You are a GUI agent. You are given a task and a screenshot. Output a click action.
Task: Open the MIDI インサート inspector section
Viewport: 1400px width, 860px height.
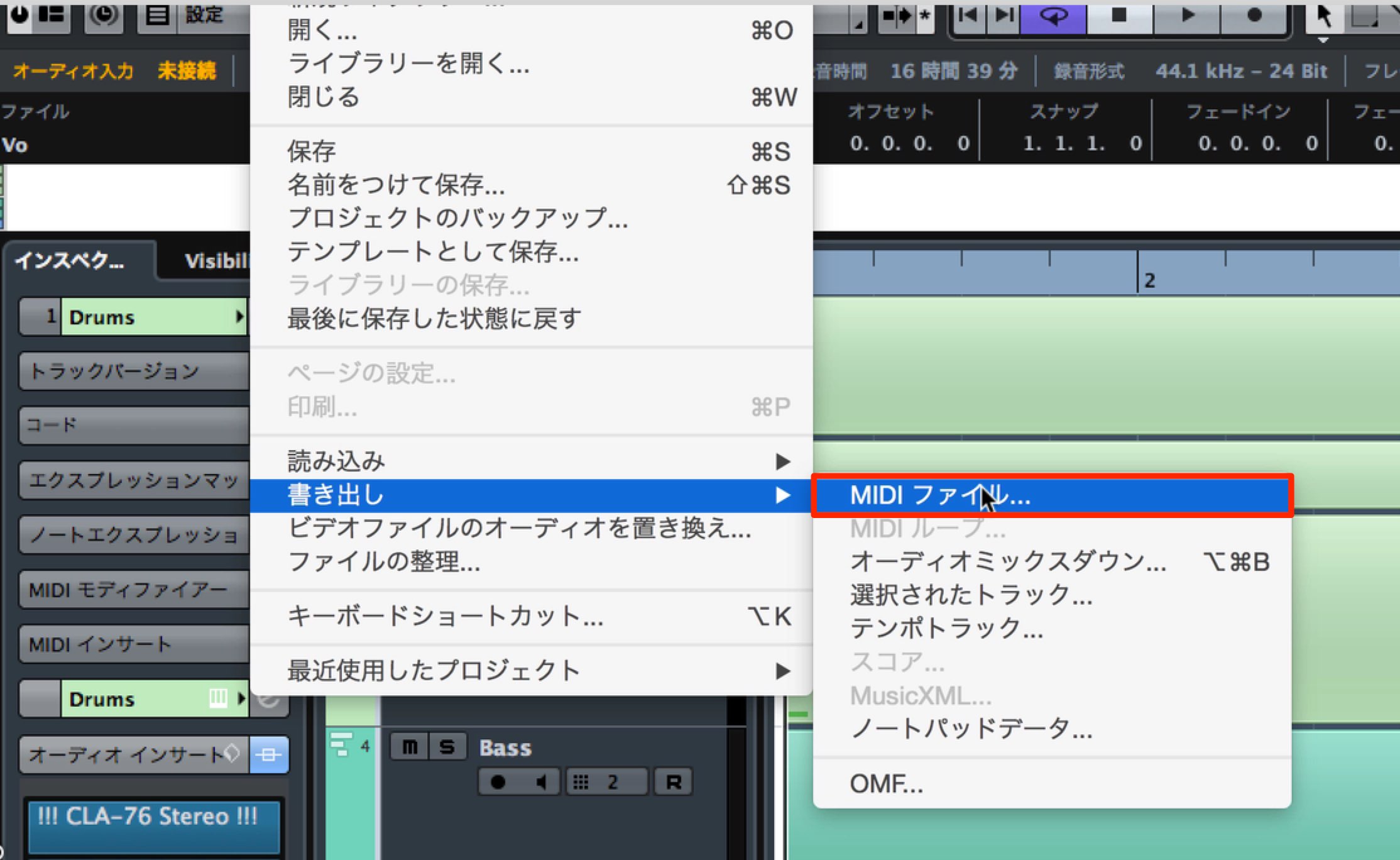point(134,644)
